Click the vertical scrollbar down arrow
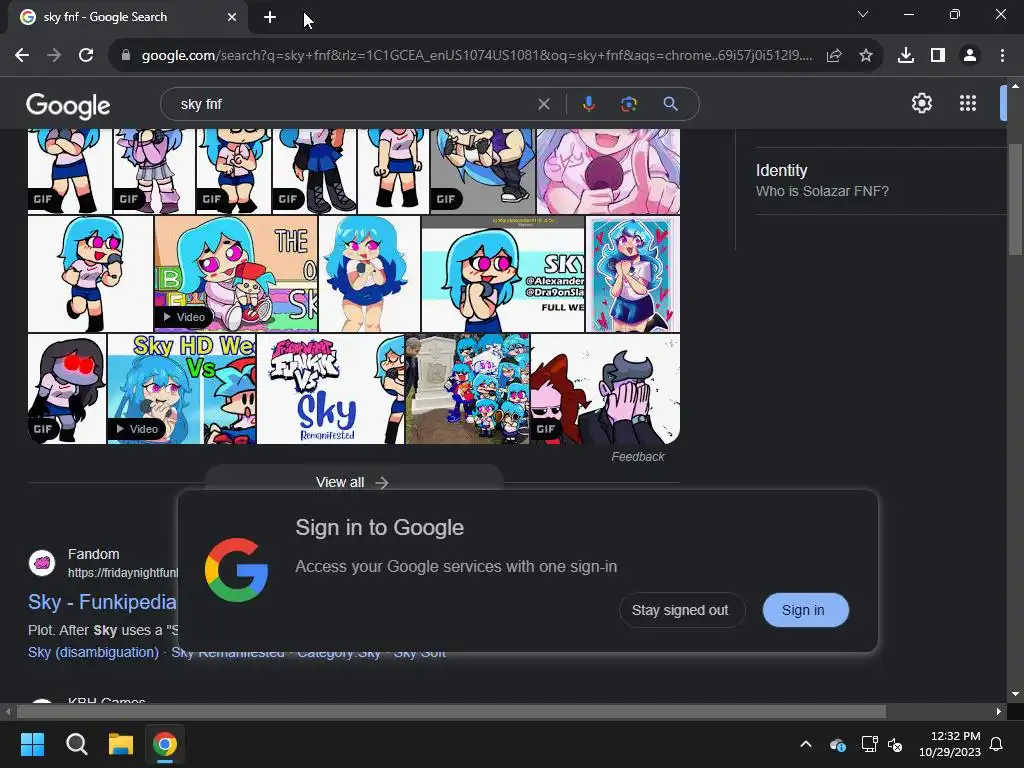This screenshot has height=768, width=1024. (x=1015, y=694)
